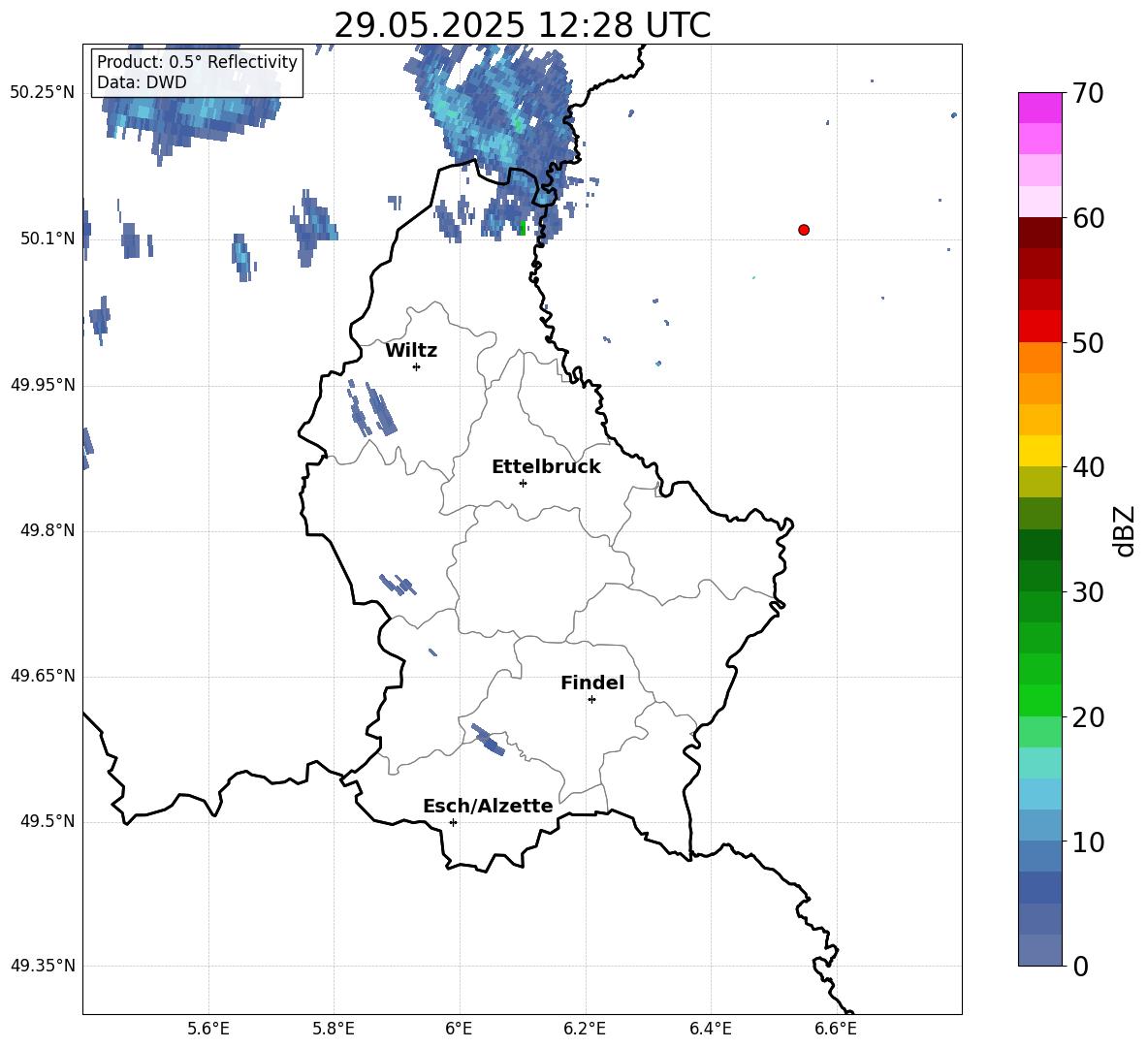
Task: Click the 50.1°N latitude label
Action: (48, 238)
